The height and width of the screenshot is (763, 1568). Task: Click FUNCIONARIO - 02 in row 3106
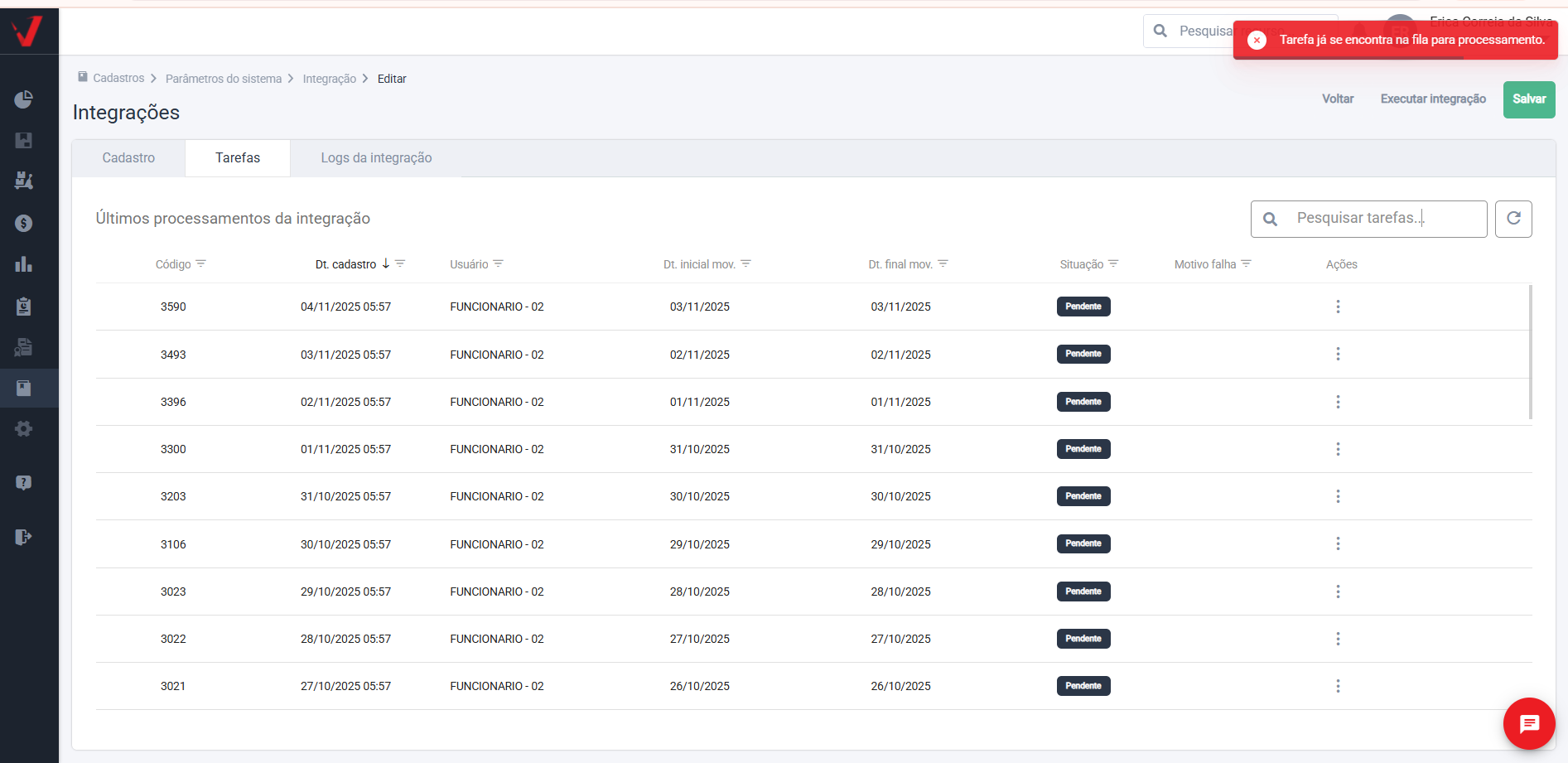click(x=497, y=544)
